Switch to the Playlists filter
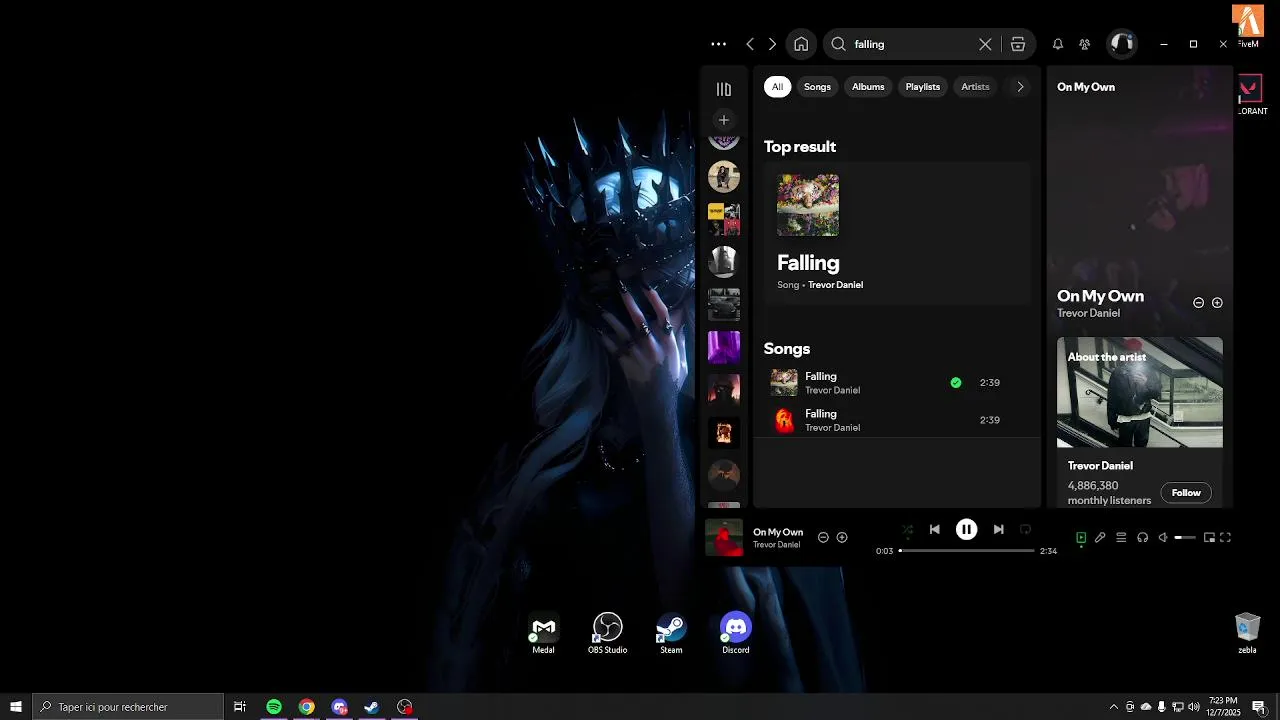 (x=923, y=87)
